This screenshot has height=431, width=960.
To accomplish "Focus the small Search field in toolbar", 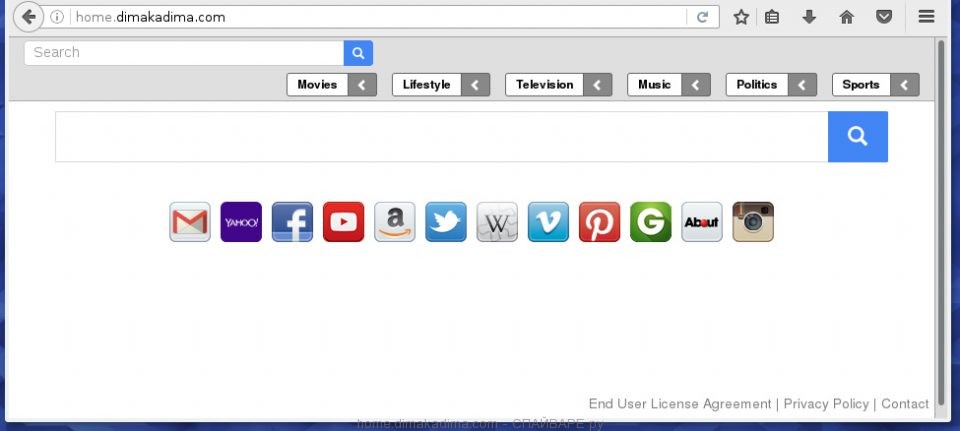I will pyautogui.click(x=184, y=53).
